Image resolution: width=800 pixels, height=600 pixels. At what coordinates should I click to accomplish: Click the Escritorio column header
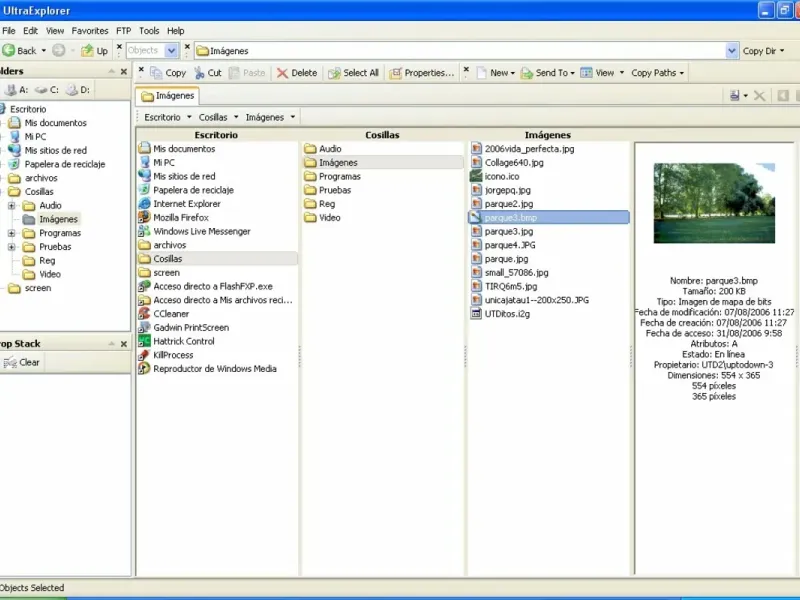[x=216, y=135]
